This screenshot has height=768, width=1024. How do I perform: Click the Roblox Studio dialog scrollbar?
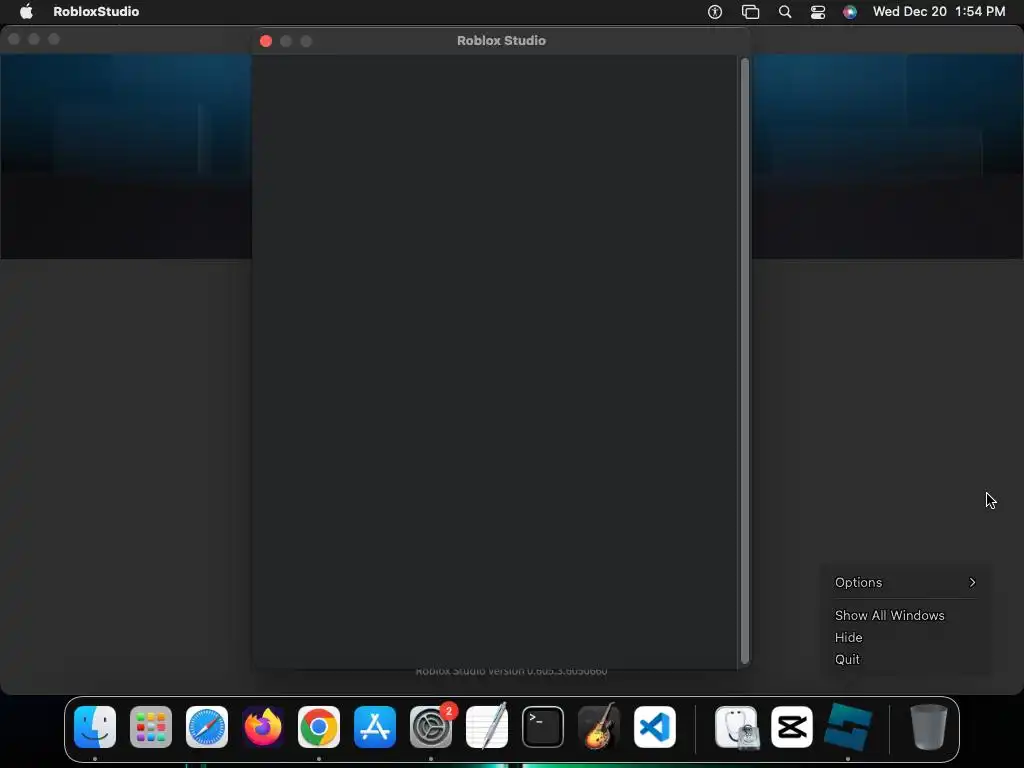(744, 360)
